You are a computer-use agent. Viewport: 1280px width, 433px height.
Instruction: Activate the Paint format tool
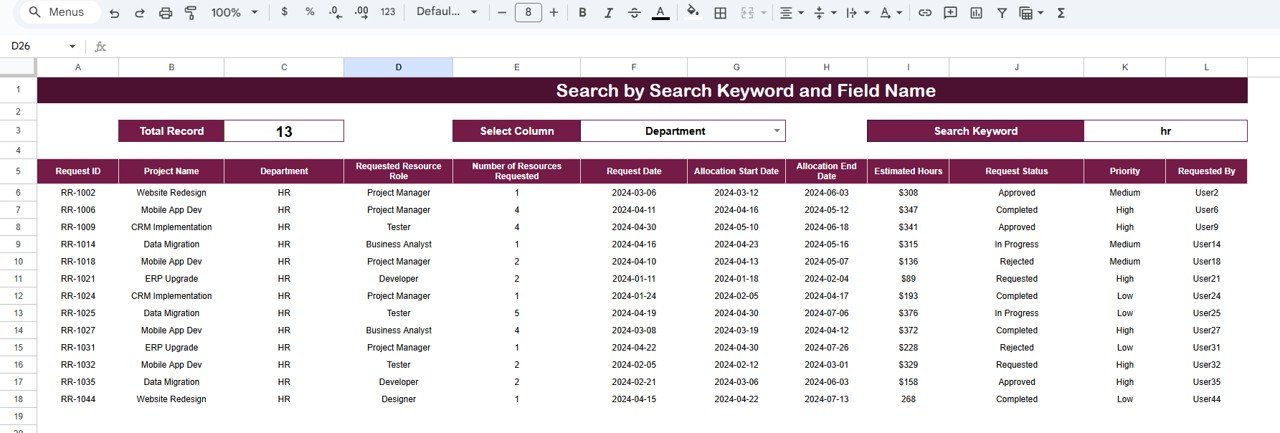point(191,13)
